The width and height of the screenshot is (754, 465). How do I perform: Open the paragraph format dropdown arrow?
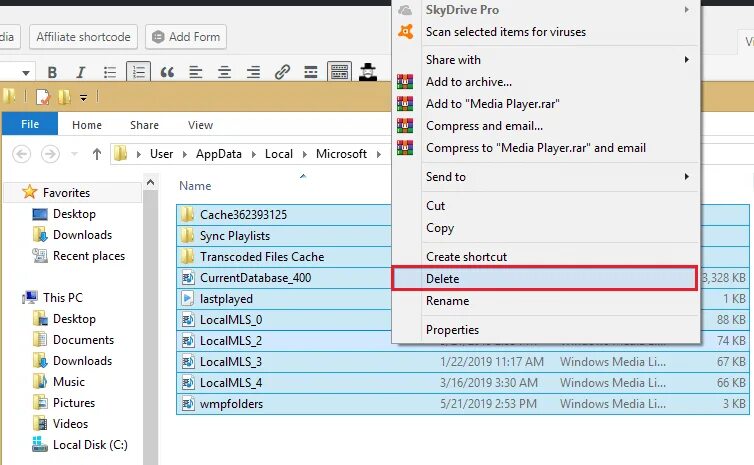point(26,73)
